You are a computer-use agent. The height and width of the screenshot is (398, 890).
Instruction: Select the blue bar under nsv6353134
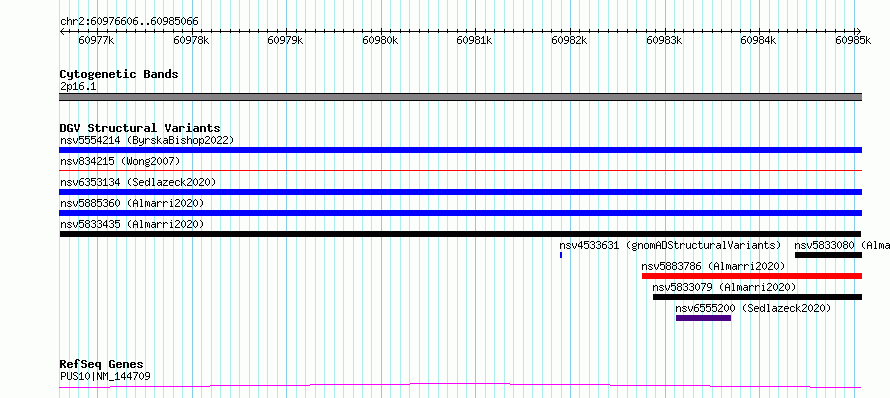[460, 192]
